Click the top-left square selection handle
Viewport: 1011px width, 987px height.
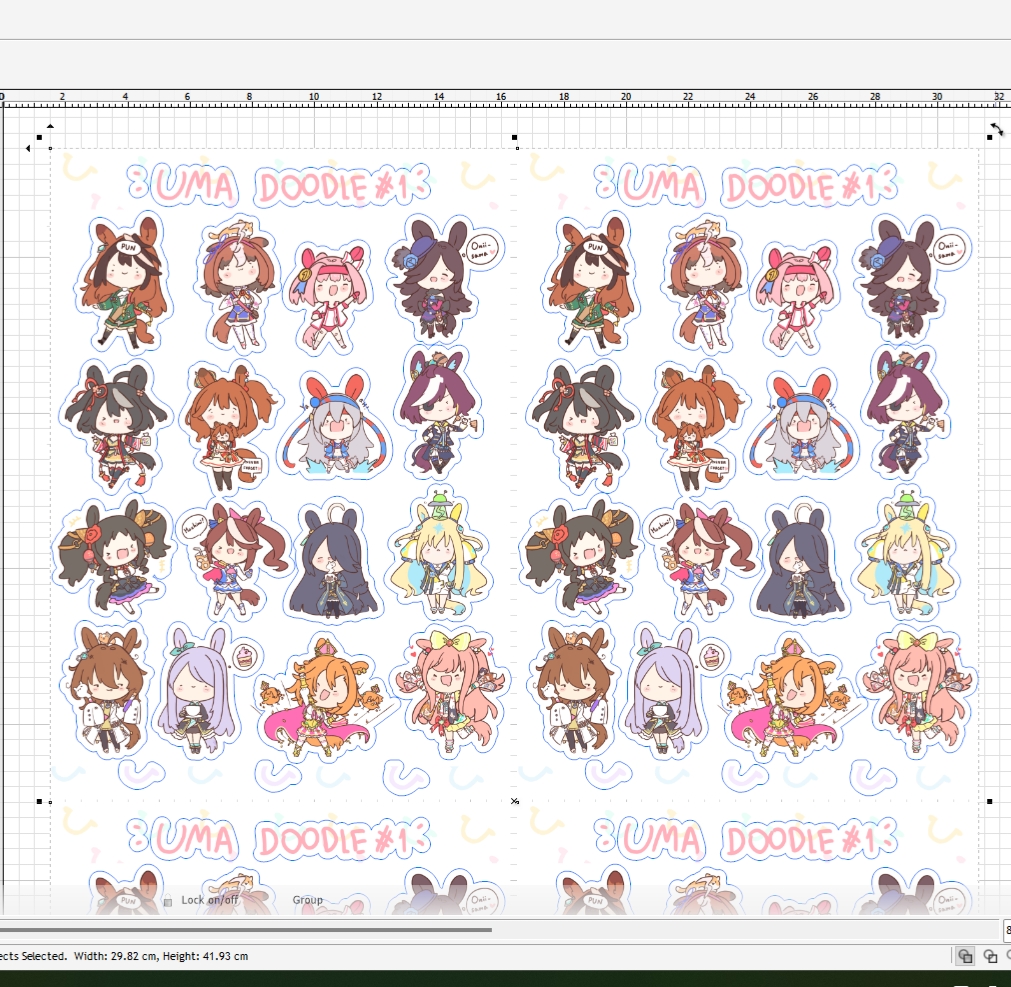point(40,137)
